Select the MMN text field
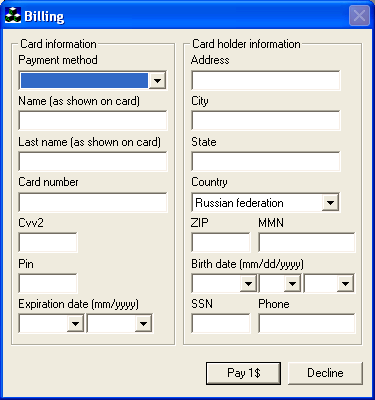 pyautogui.click(x=307, y=242)
